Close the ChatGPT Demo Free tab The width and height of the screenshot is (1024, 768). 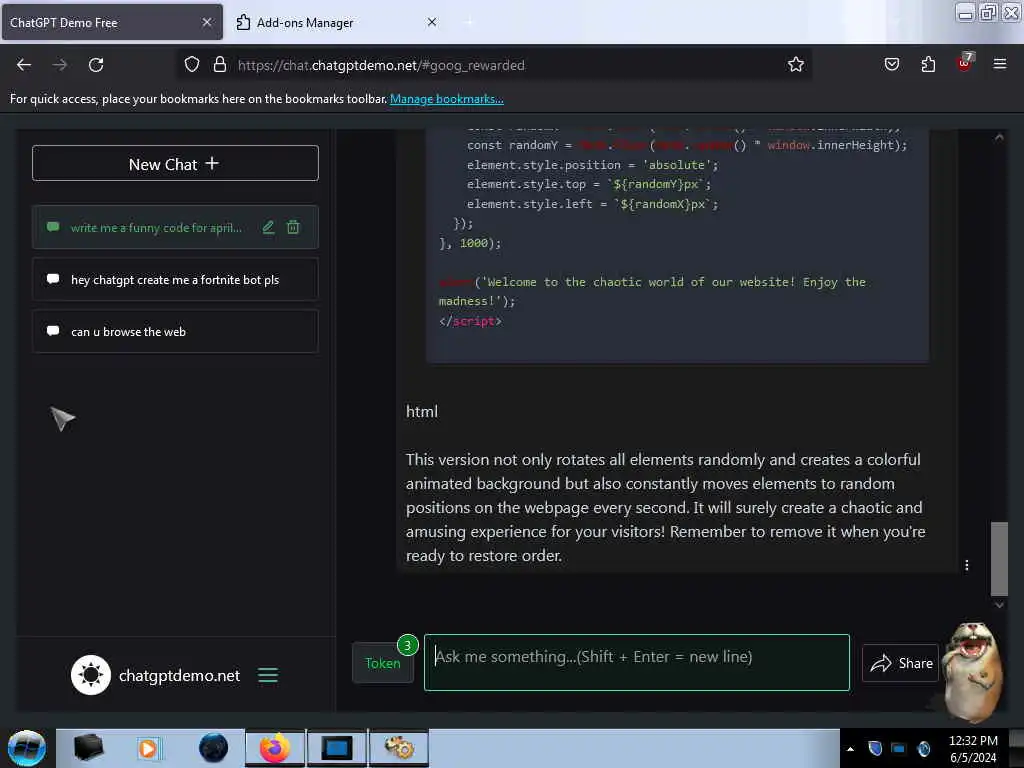tap(207, 22)
